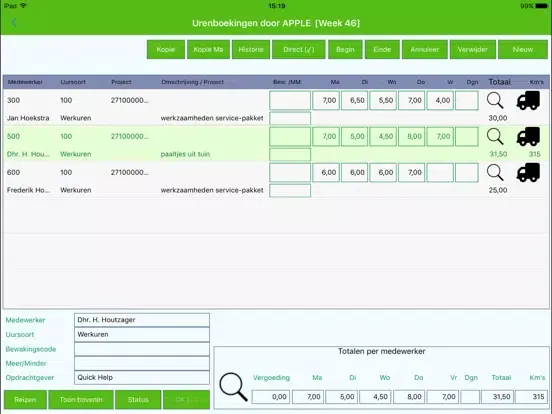
Task: Open the Uursoort field showing Werkuren
Action: [142, 334]
